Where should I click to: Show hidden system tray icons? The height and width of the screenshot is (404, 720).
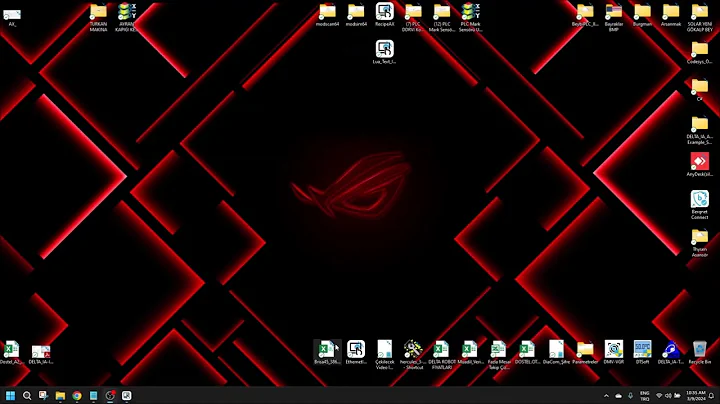[606, 396]
